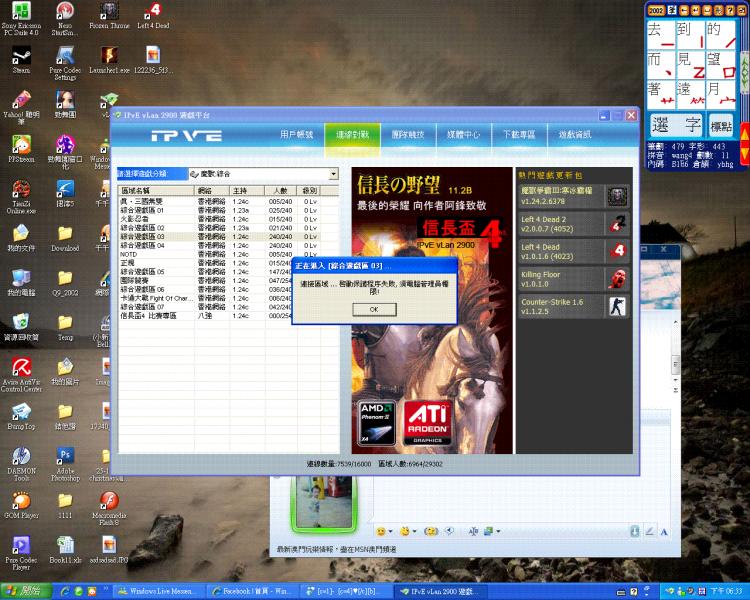This screenshot has width=750, height=600.
Task: Click the ATI Radeon Graphics banner logo
Action: [x=425, y=421]
